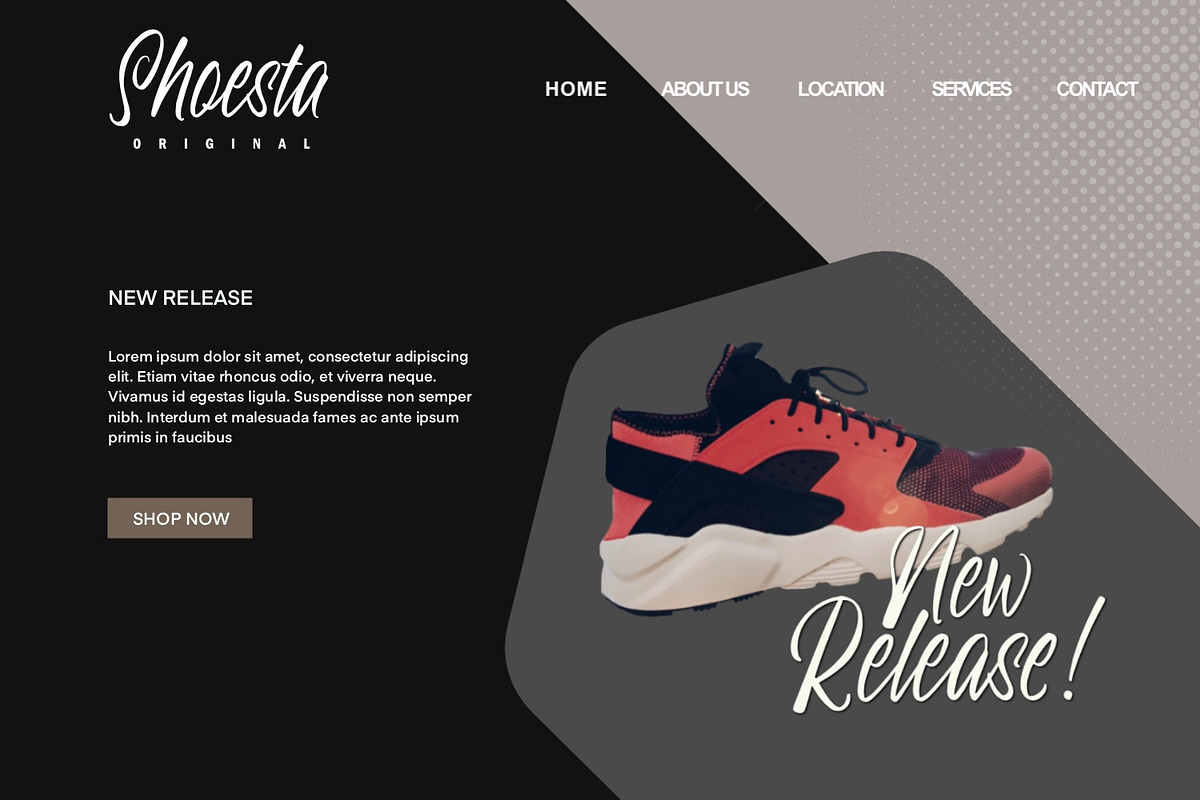
Task: Navigate to the CONTACT page
Action: (1097, 89)
